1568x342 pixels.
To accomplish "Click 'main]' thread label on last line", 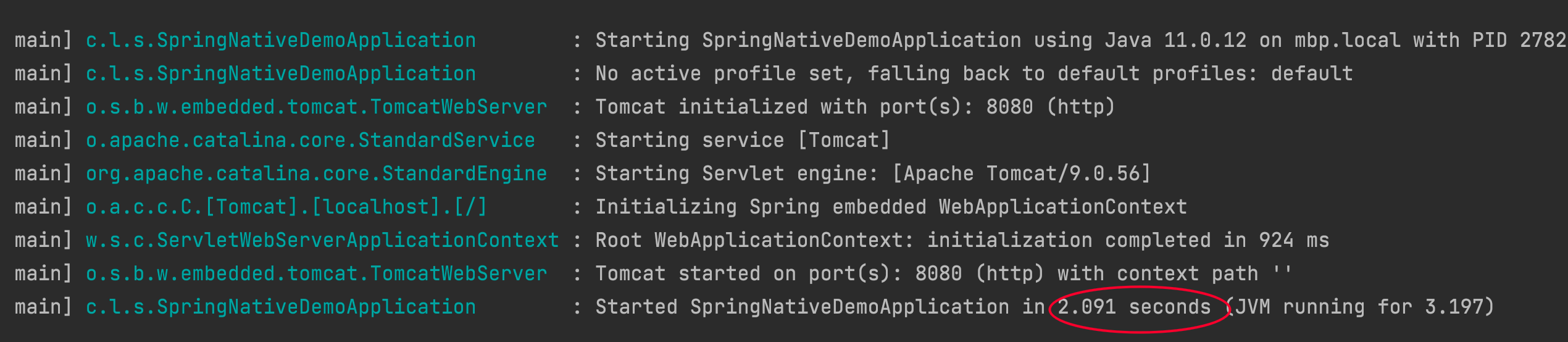I will pyautogui.click(x=43, y=307).
